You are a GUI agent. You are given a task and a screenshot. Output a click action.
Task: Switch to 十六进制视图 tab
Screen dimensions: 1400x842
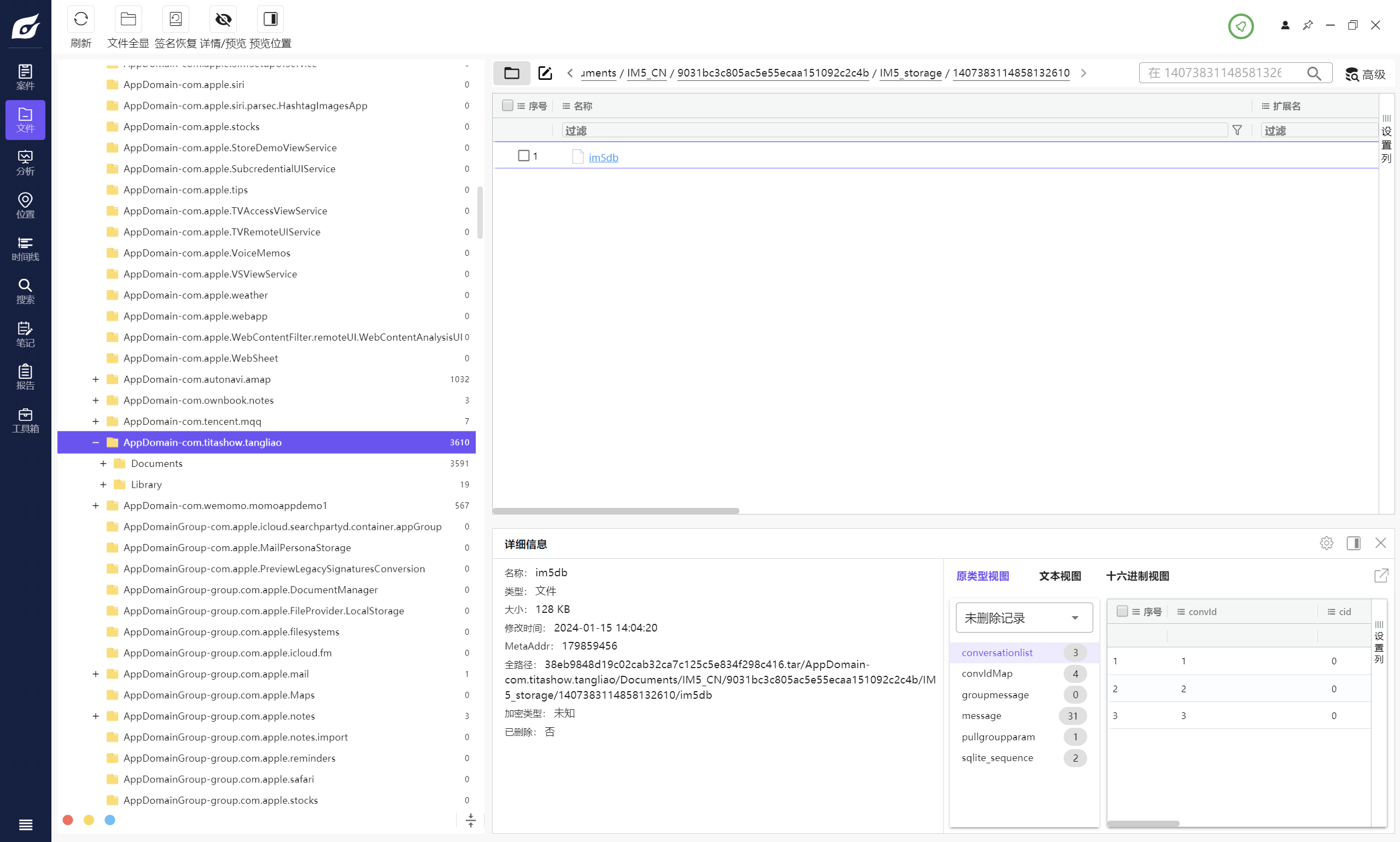1137,576
